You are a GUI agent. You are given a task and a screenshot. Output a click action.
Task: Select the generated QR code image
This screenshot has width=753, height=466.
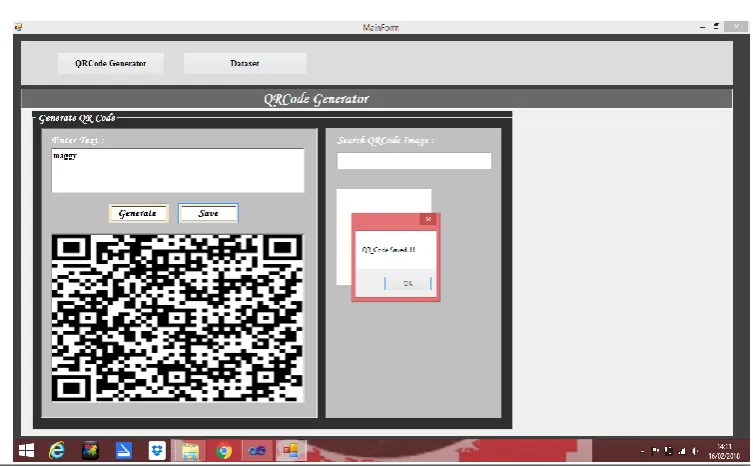(177, 318)
